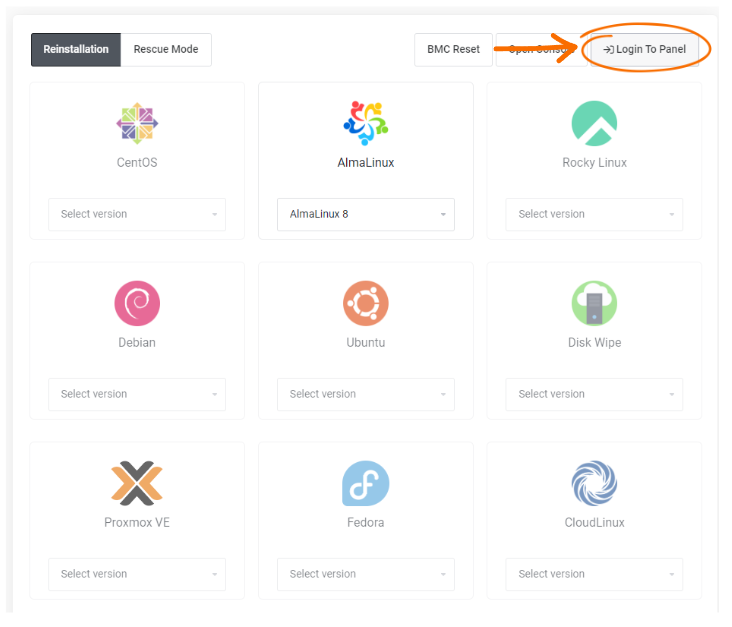Image resolution: width=732 pixels, height=627 pixels.
Task: Click the Fedora logo icon
Action: [366, 483]
